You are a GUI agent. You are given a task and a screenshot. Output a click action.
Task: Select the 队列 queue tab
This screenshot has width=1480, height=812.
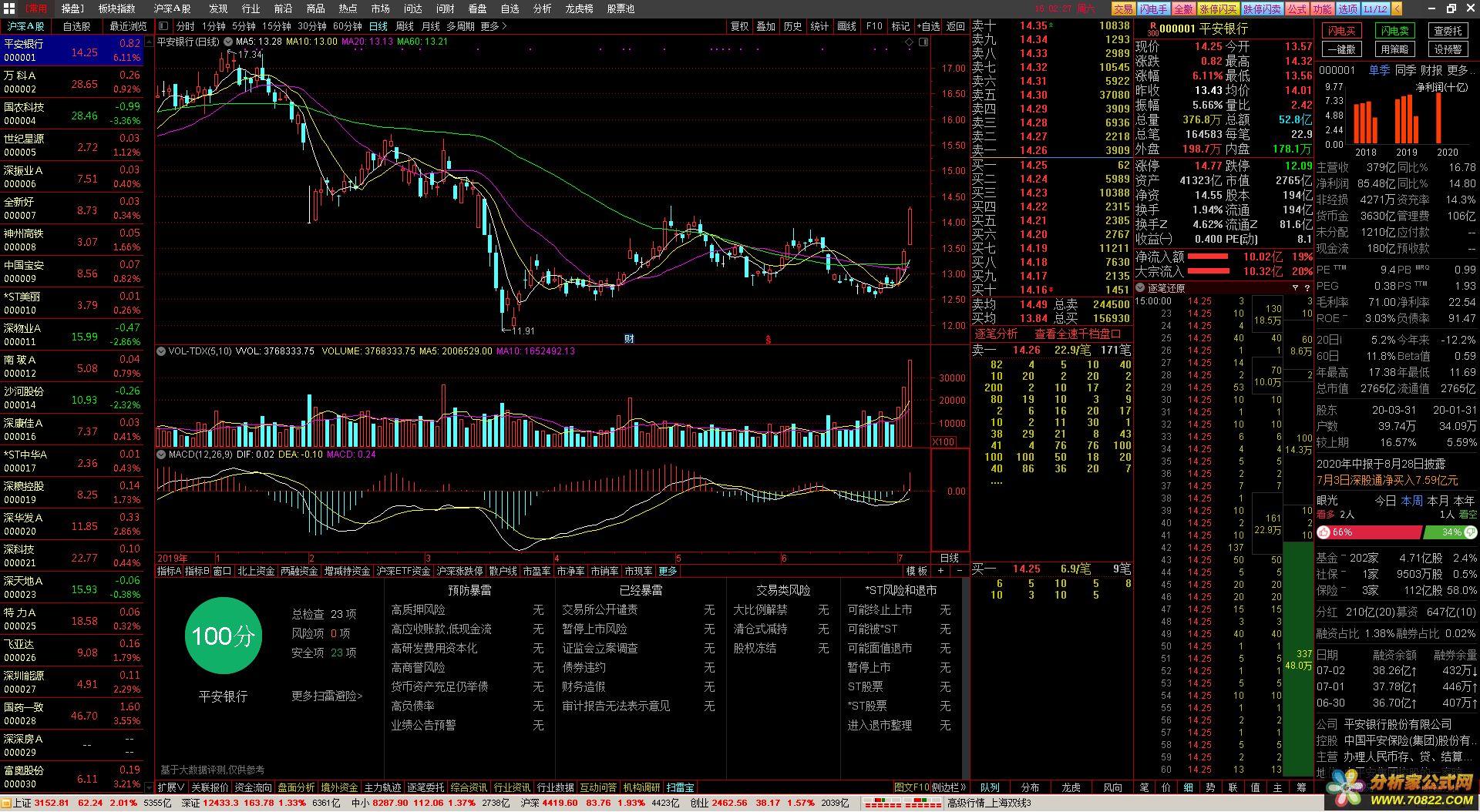tap(990, 787)
